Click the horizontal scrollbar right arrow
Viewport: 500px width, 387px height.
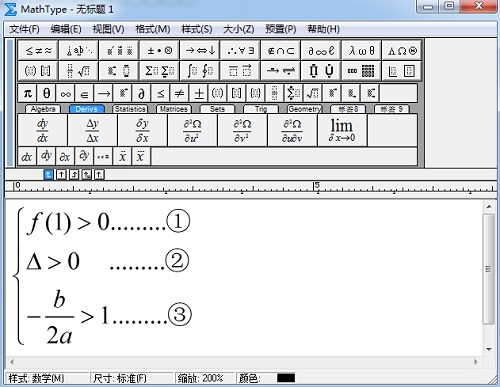tap(476, 362)
